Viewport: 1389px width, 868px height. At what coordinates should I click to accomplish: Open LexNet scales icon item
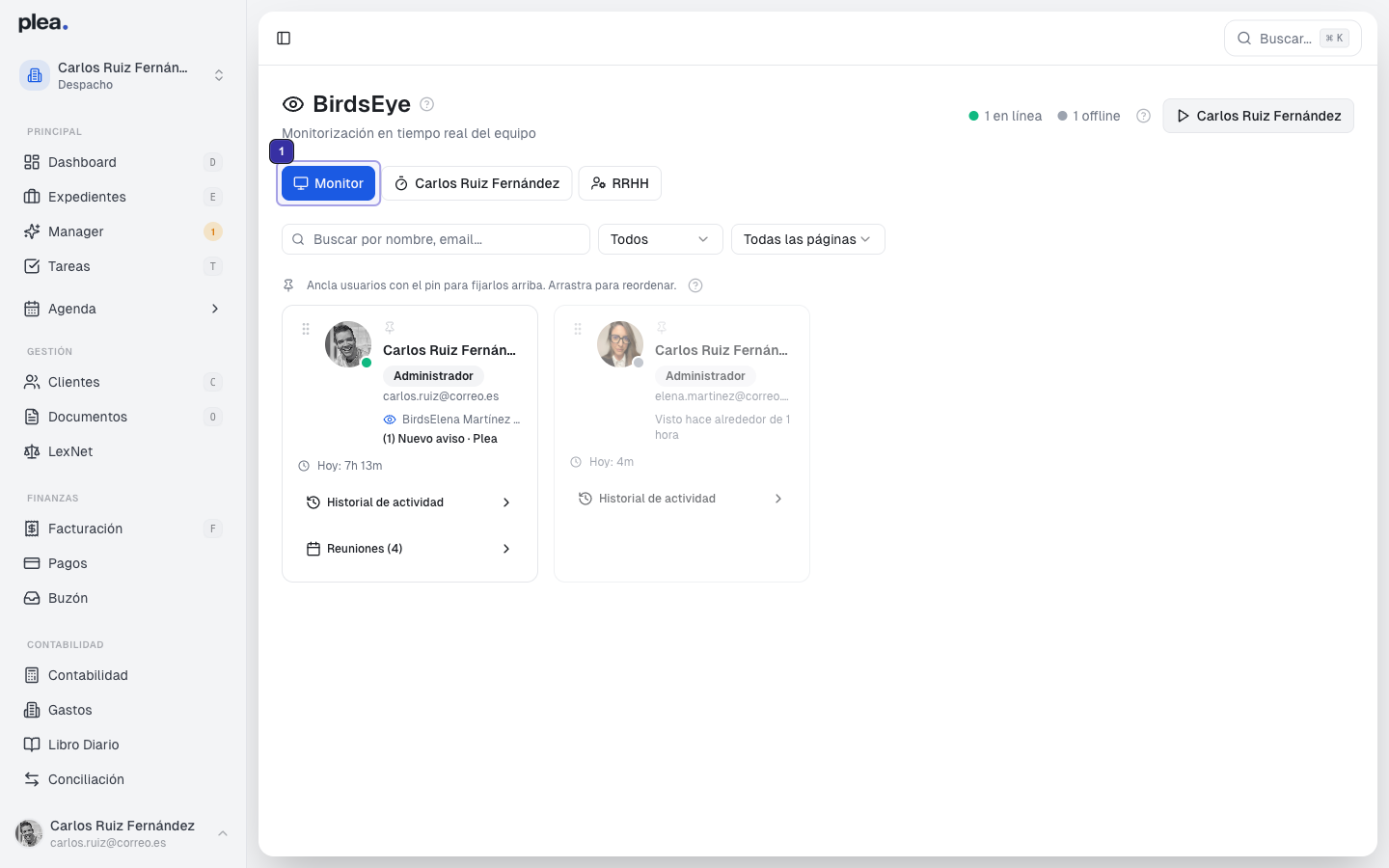[123, 451]
